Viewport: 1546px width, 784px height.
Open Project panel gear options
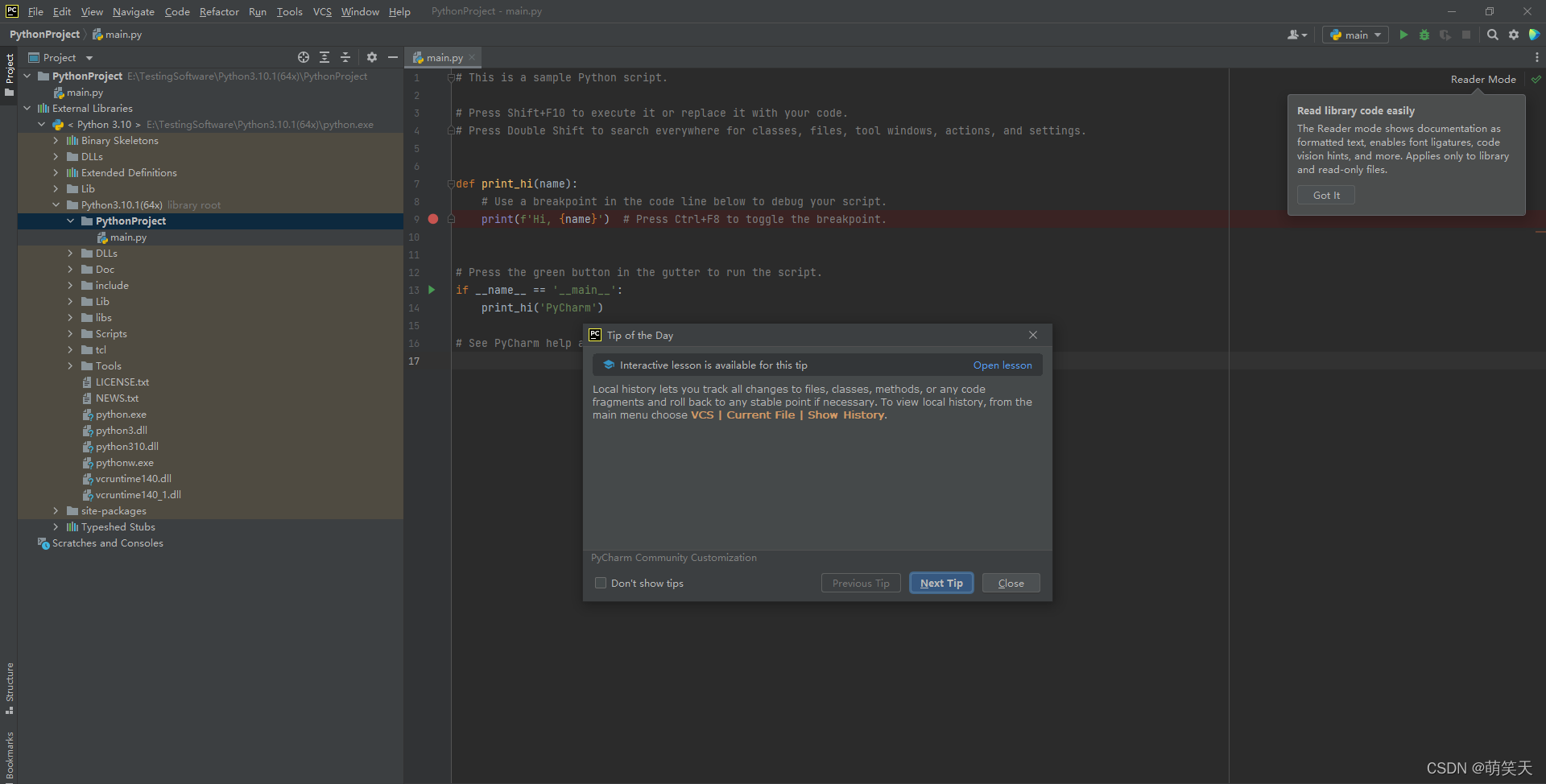pos(371,57)
